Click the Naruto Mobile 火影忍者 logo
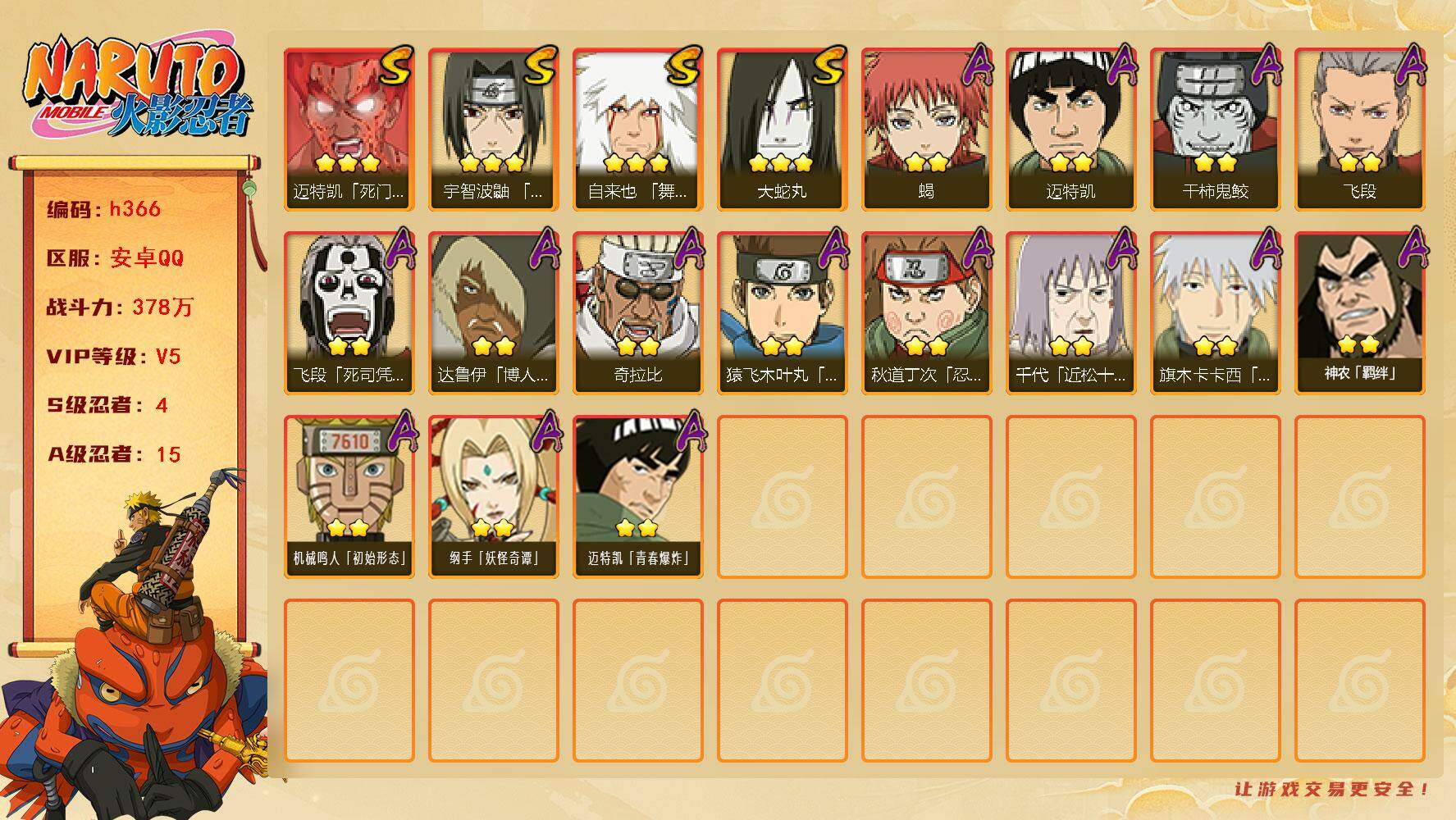 136,86
